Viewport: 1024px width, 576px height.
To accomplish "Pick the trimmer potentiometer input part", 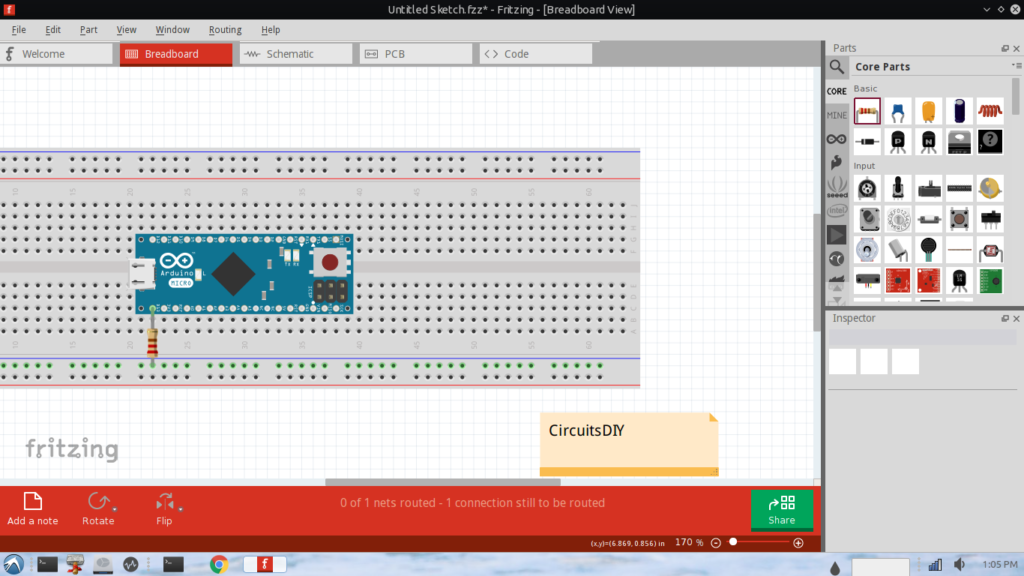I will 867,189.
